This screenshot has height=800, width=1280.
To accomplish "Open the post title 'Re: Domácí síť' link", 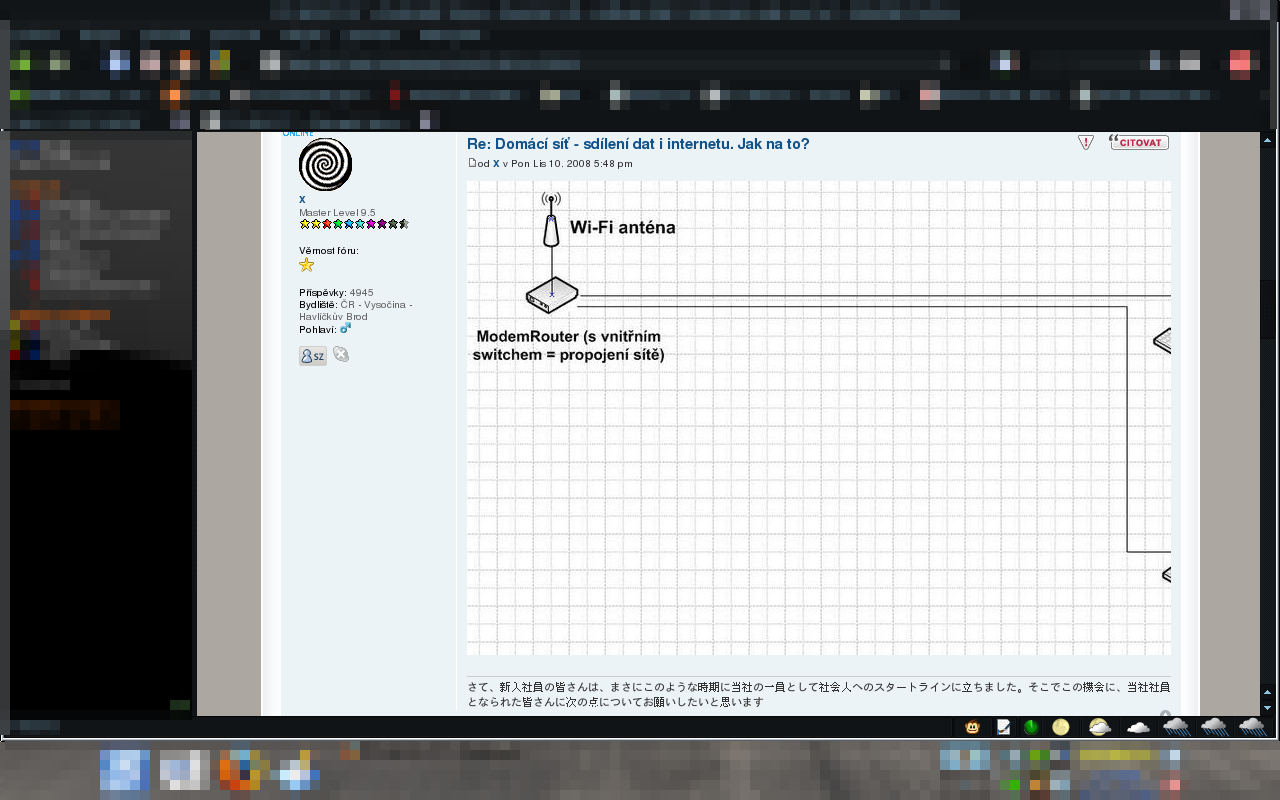I will coord(638,144).
